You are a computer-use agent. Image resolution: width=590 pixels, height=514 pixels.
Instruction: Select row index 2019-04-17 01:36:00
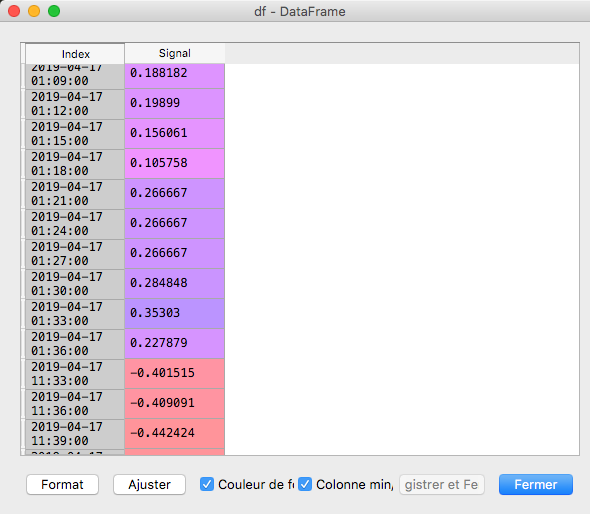pyautogui.click(x=75, y=344)
